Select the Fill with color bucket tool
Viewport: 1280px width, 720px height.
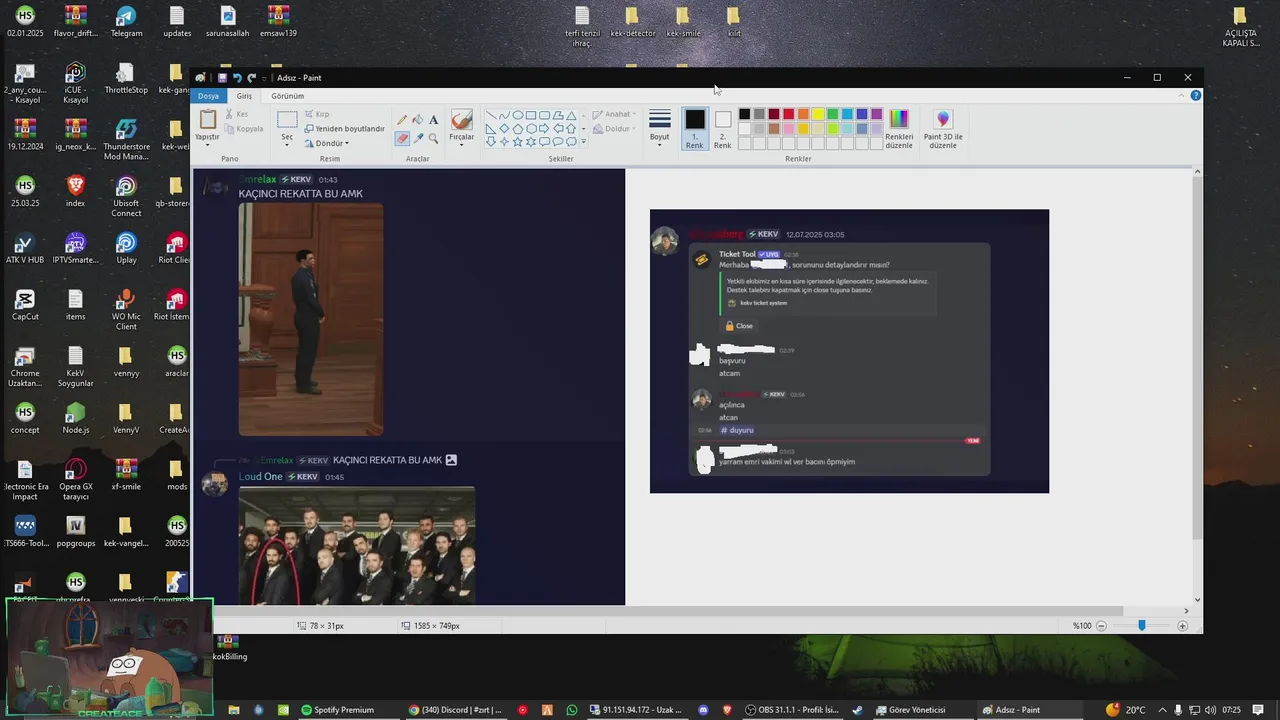[x=418, y=120]
